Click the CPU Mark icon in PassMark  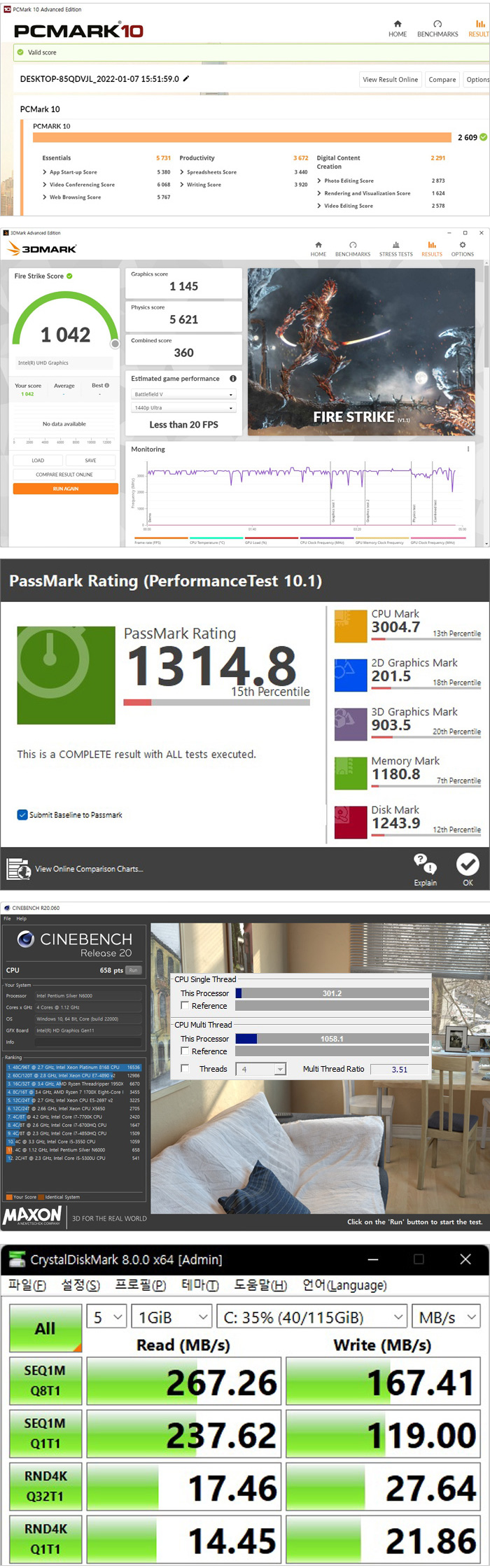click(351, 626)
